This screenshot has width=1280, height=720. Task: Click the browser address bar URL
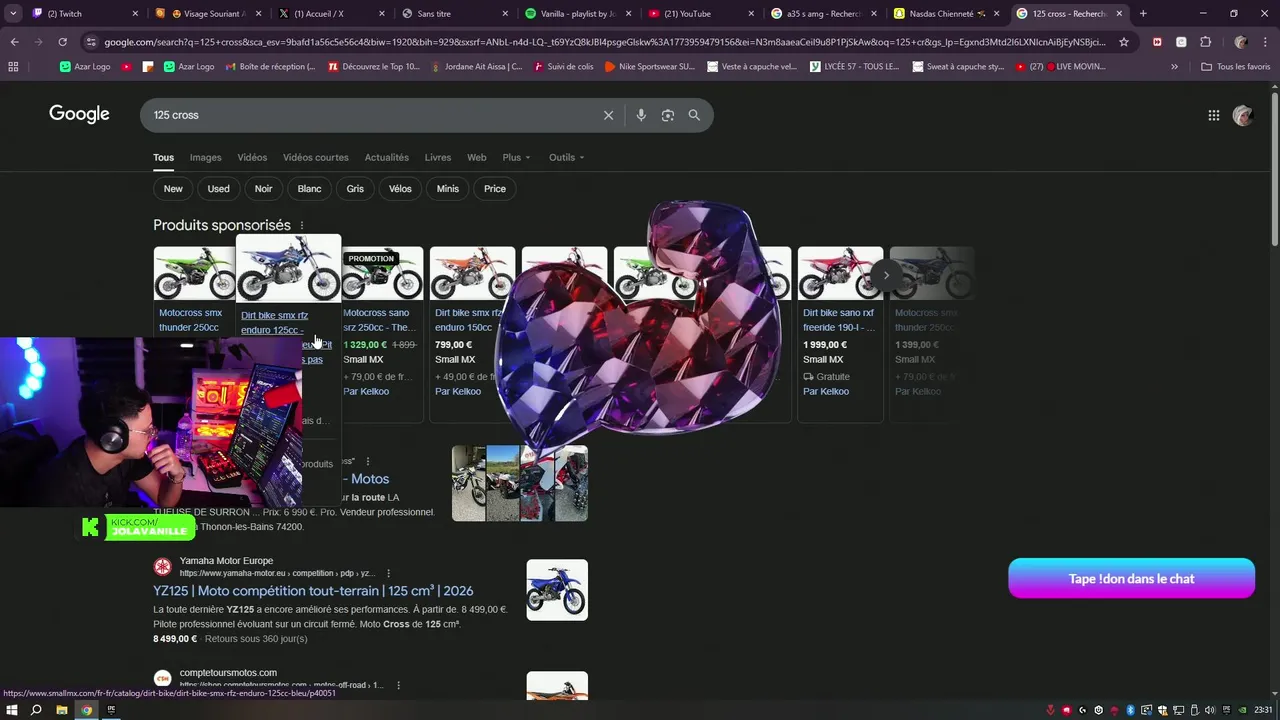604,42
